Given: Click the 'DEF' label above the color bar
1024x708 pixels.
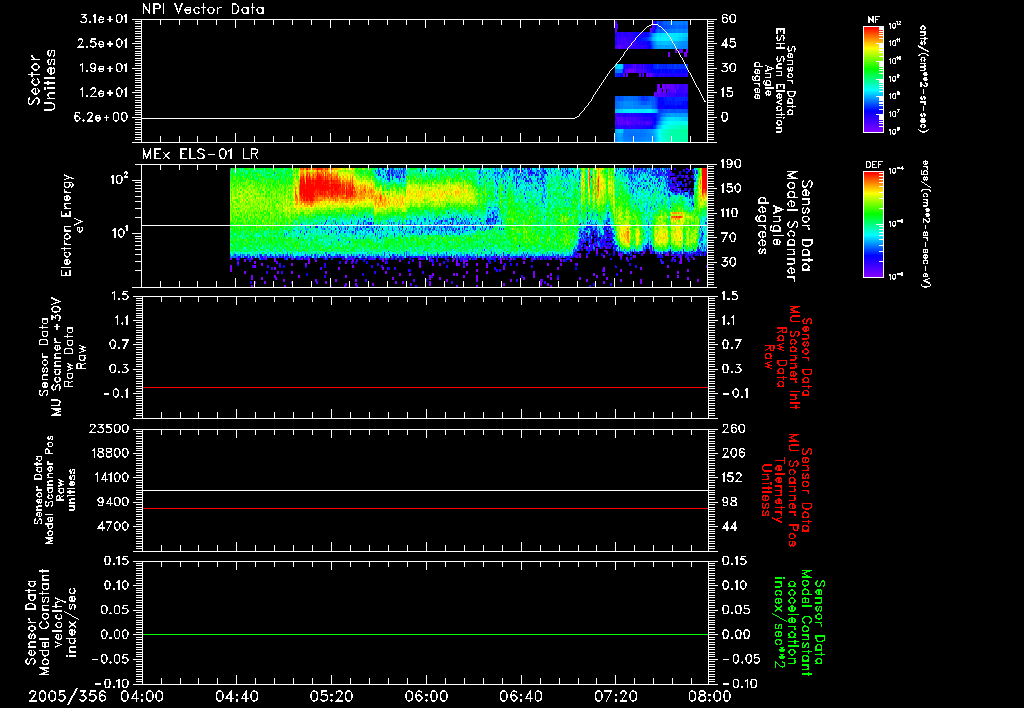Looking at the screenshot, I should (x=873, y=165).
